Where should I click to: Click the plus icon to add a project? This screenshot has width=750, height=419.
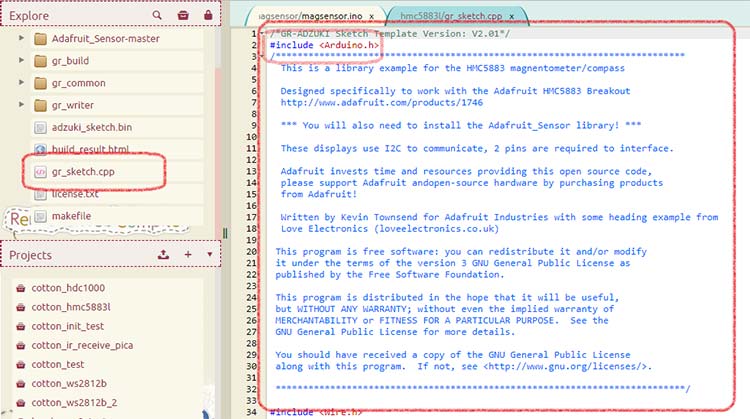(188, 254)
